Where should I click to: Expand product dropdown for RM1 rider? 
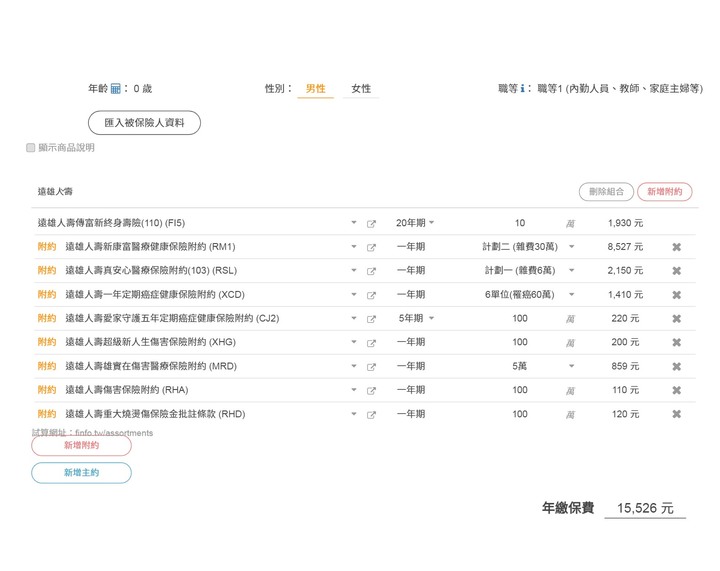(x=354, y=246)
